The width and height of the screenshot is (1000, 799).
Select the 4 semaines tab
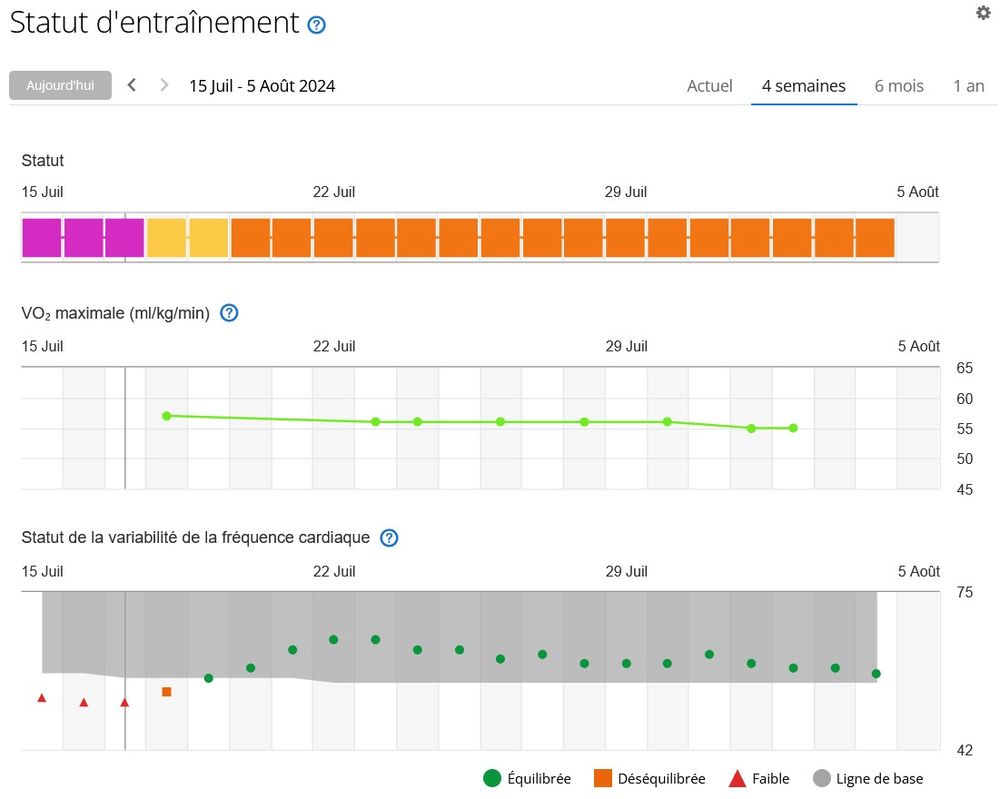(x=803, y=86)
